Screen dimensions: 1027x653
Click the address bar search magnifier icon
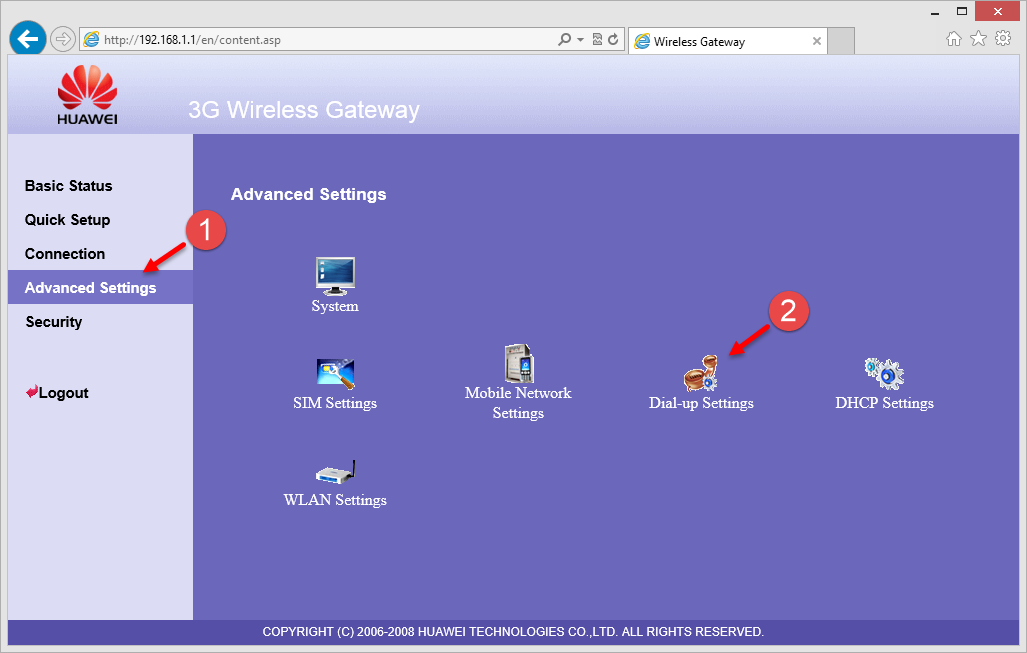tap(564, 39)
